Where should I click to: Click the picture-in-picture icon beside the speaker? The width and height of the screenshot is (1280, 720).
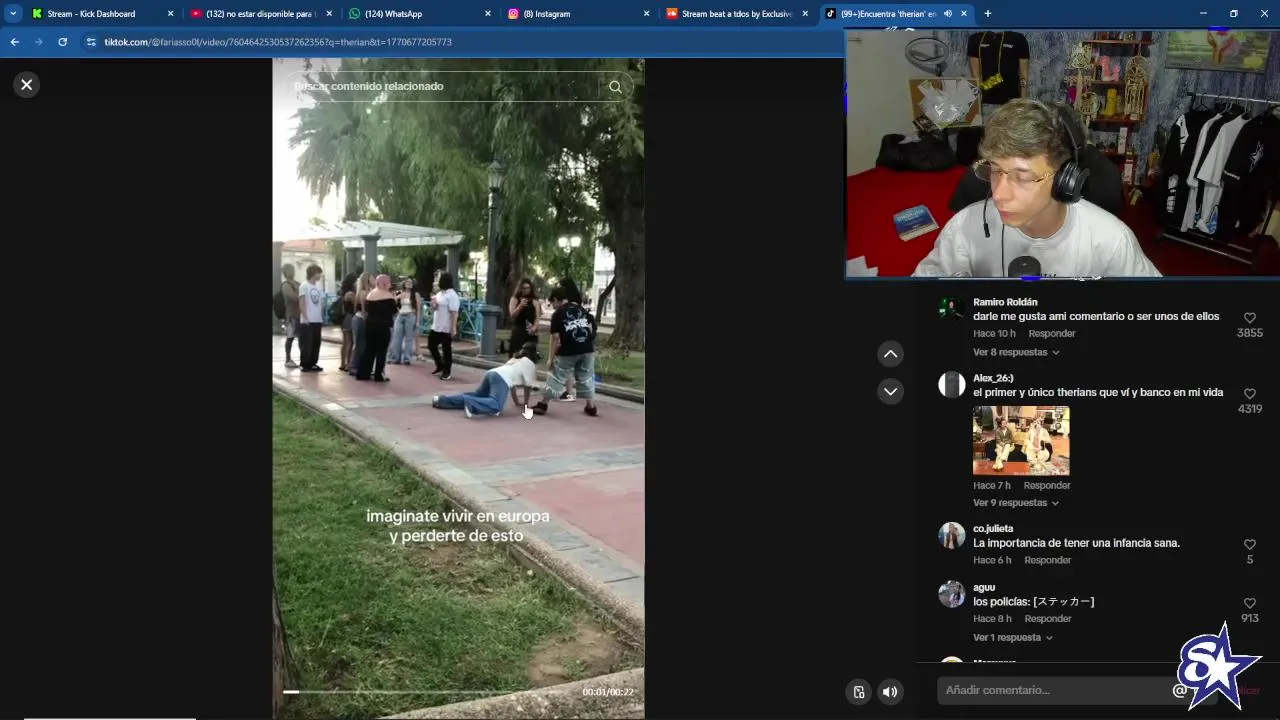[x=859, y=692]
